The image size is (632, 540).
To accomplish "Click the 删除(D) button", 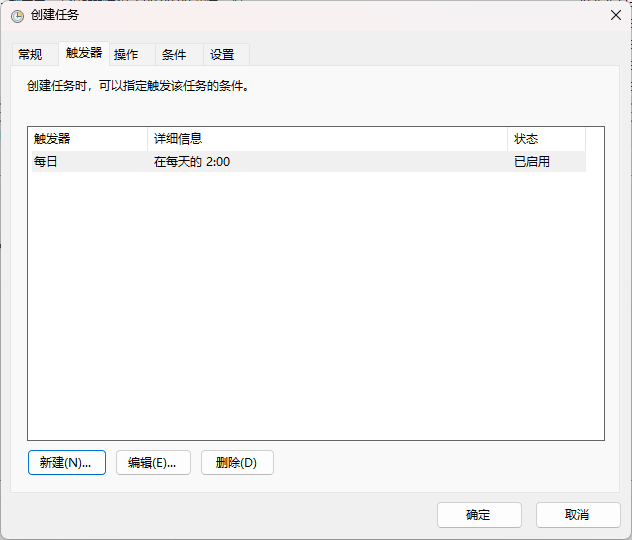I will coord(237,463).
